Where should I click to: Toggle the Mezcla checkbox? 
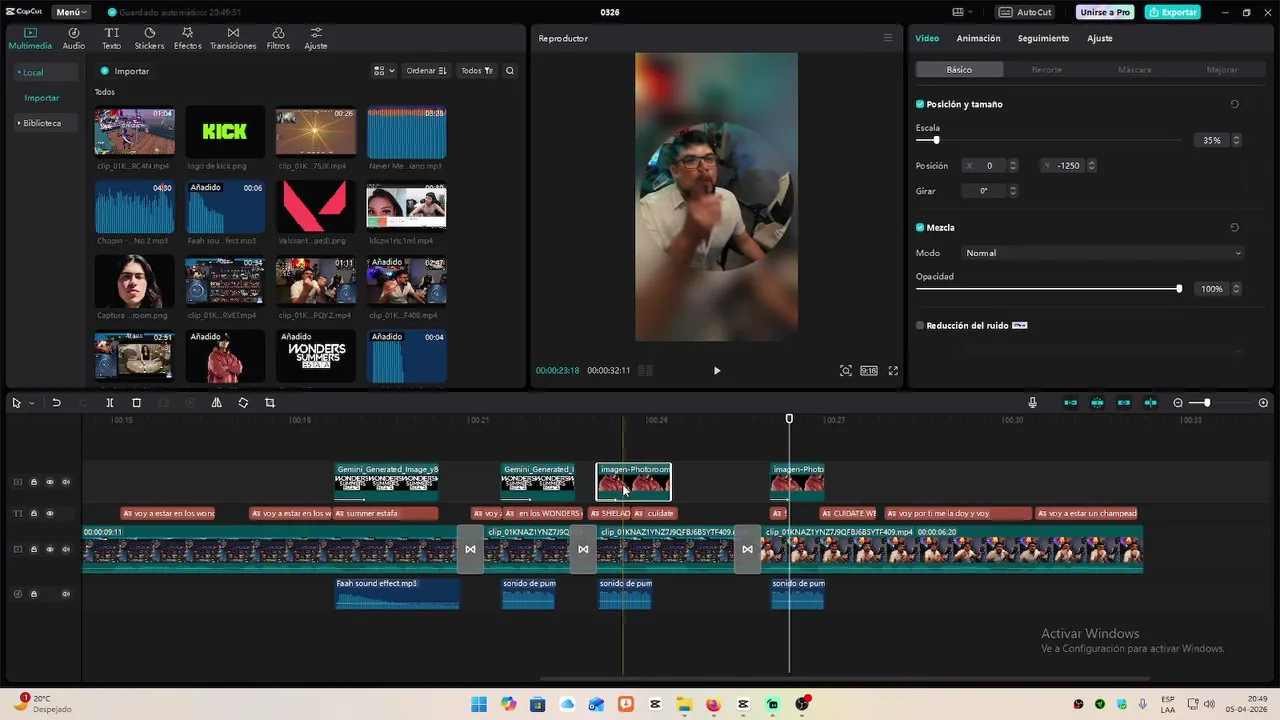coord(920,228)
